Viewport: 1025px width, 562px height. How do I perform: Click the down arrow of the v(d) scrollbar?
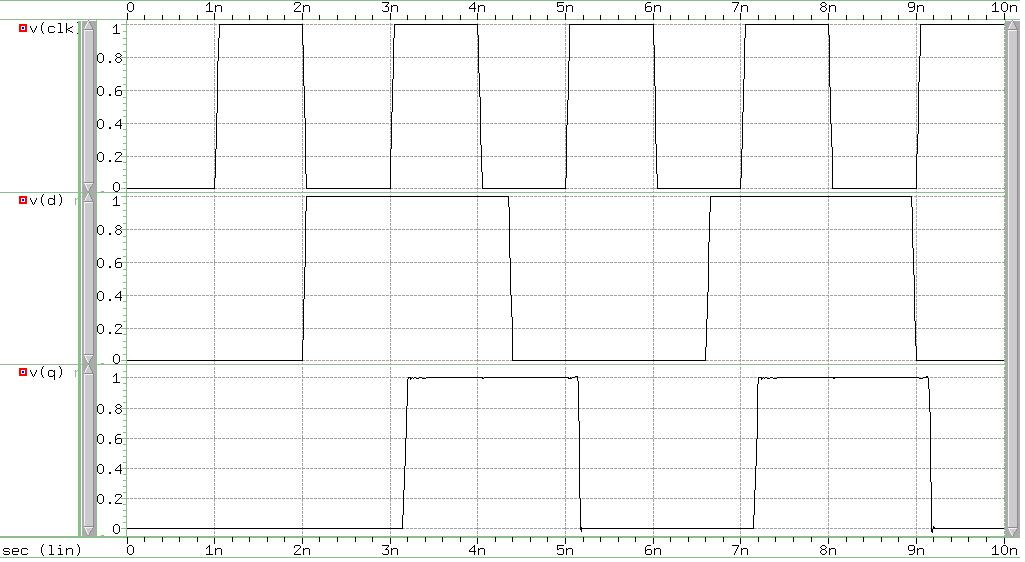(x=89, y=359)
